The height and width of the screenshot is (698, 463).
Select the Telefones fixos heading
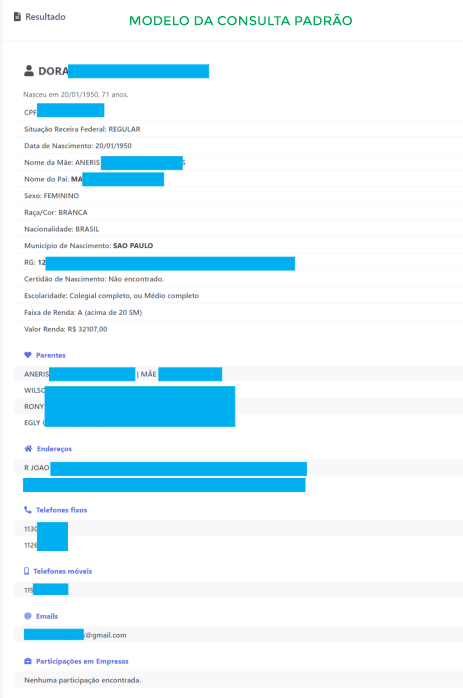(61, 510)
